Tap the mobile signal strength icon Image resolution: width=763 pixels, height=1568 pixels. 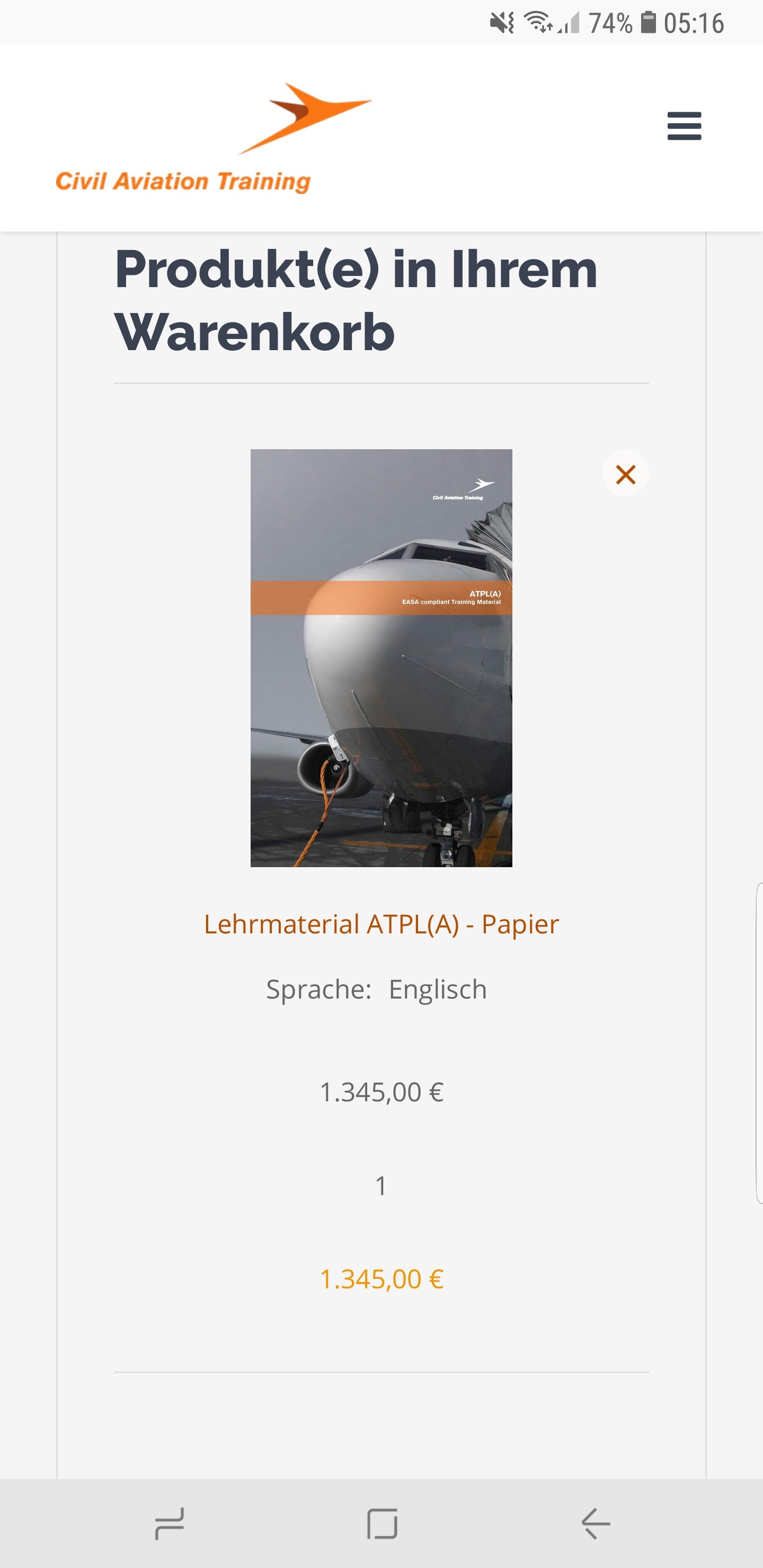[569, 23]
